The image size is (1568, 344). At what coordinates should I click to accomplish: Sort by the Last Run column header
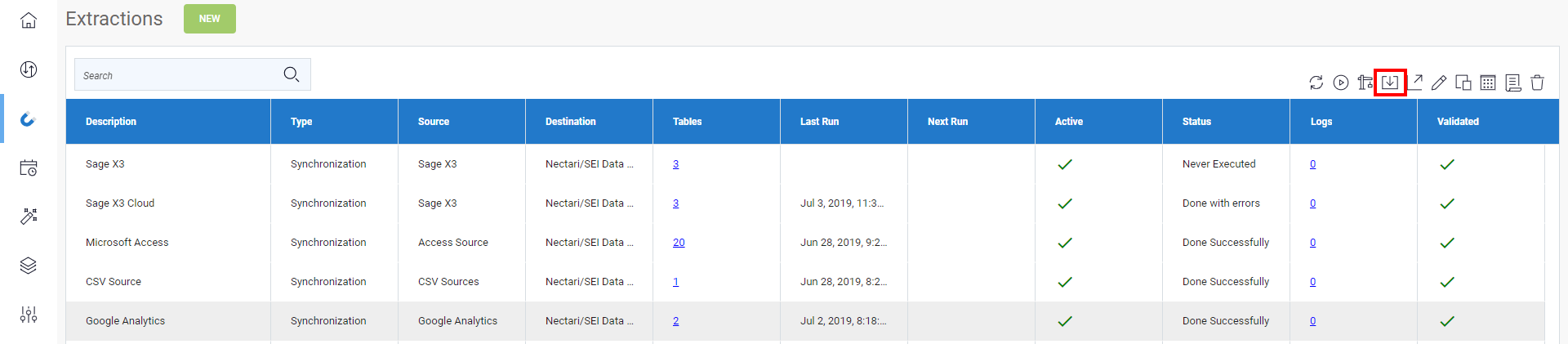(819, 122)
